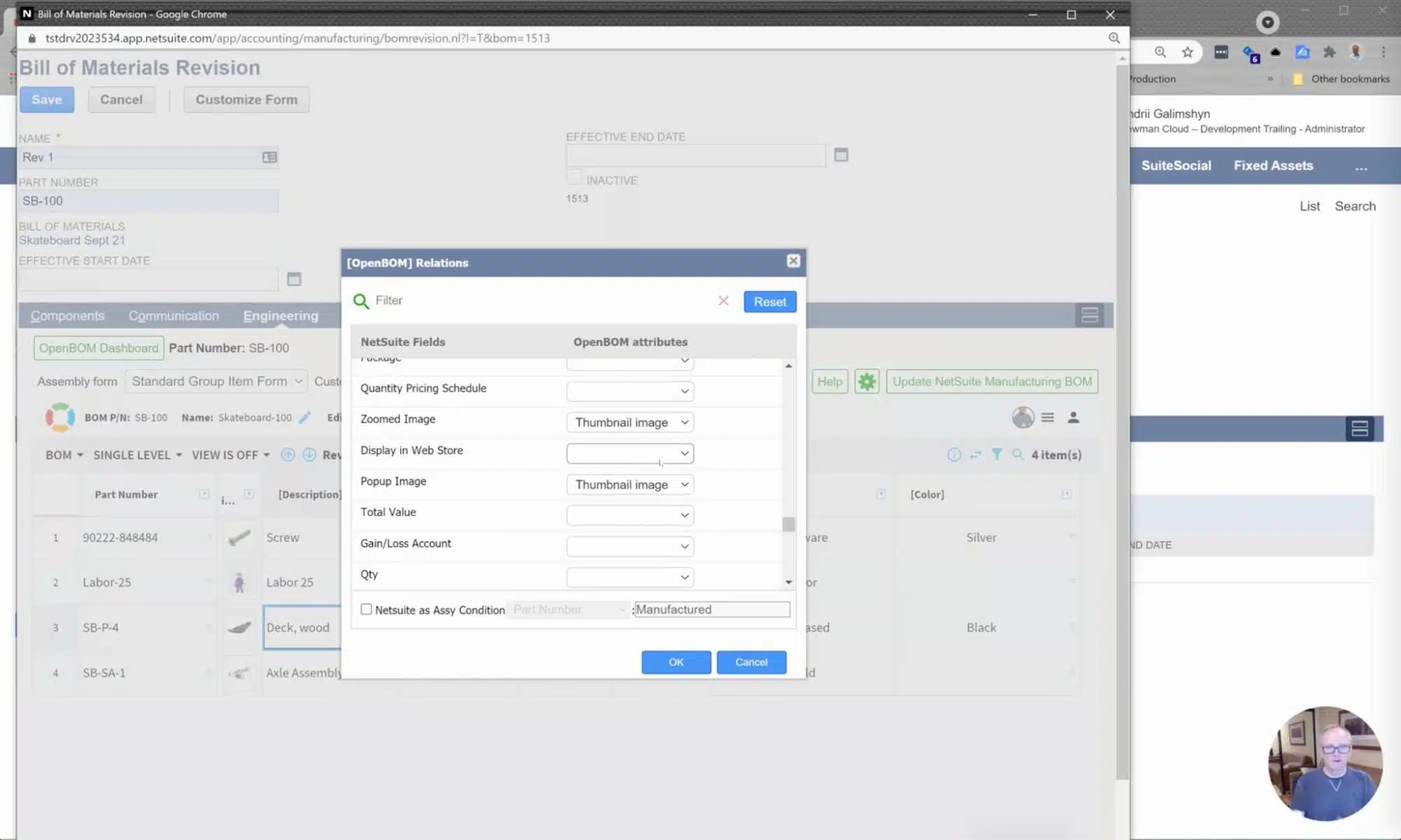Clear the filter with the red X icon
Screen dimensions: 1401x840
coord(723,301)
